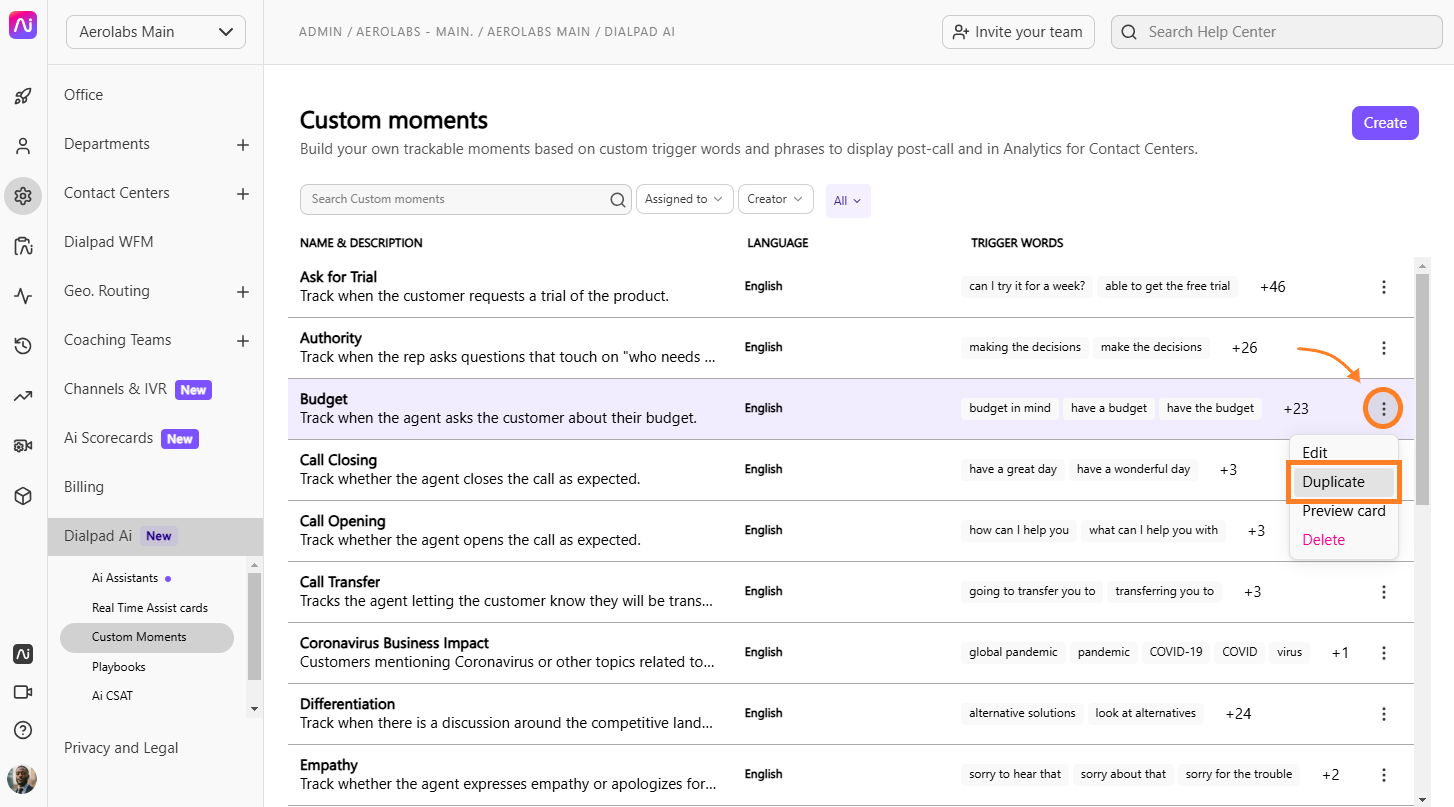Screen dimensions: 1454x807
Task: Open three-dot menu for Call Transfer
Action: click(x=1384, y=592)
